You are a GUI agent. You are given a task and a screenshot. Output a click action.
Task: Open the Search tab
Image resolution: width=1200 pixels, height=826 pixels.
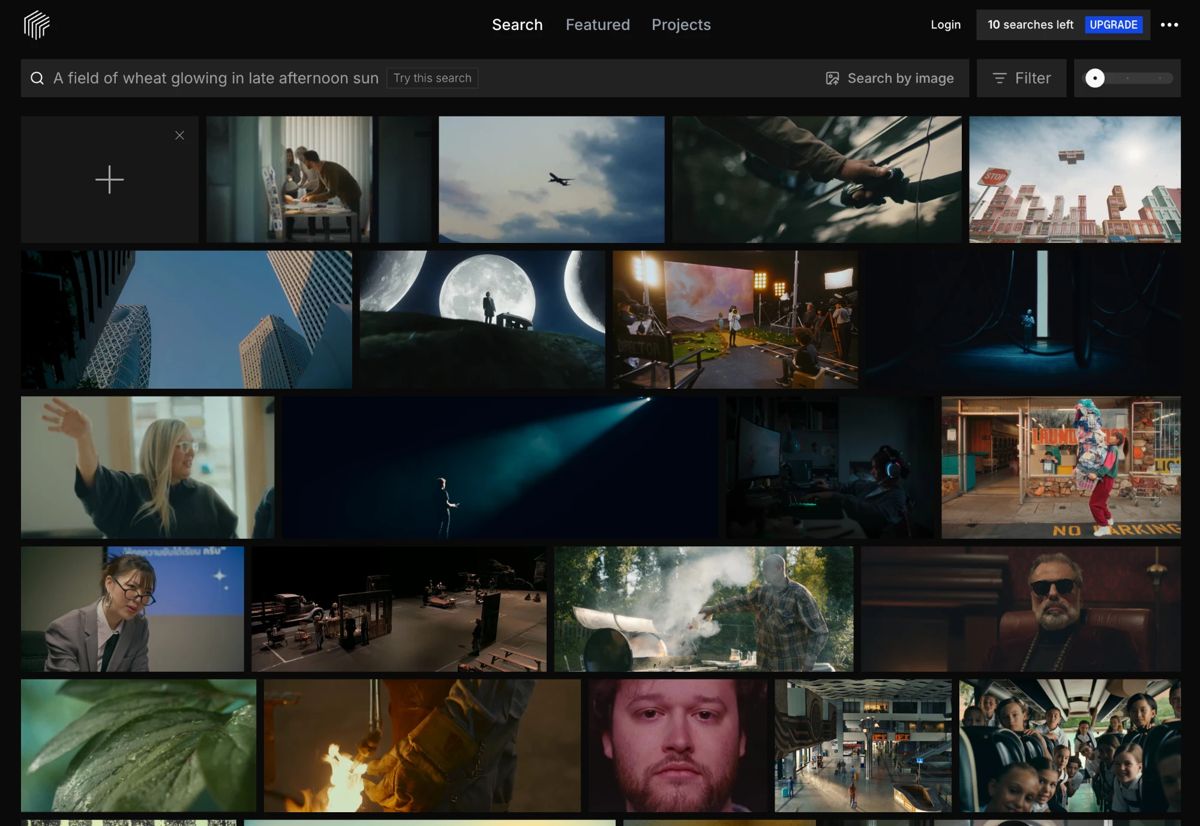pyautogui.click(x=517, y=25)
